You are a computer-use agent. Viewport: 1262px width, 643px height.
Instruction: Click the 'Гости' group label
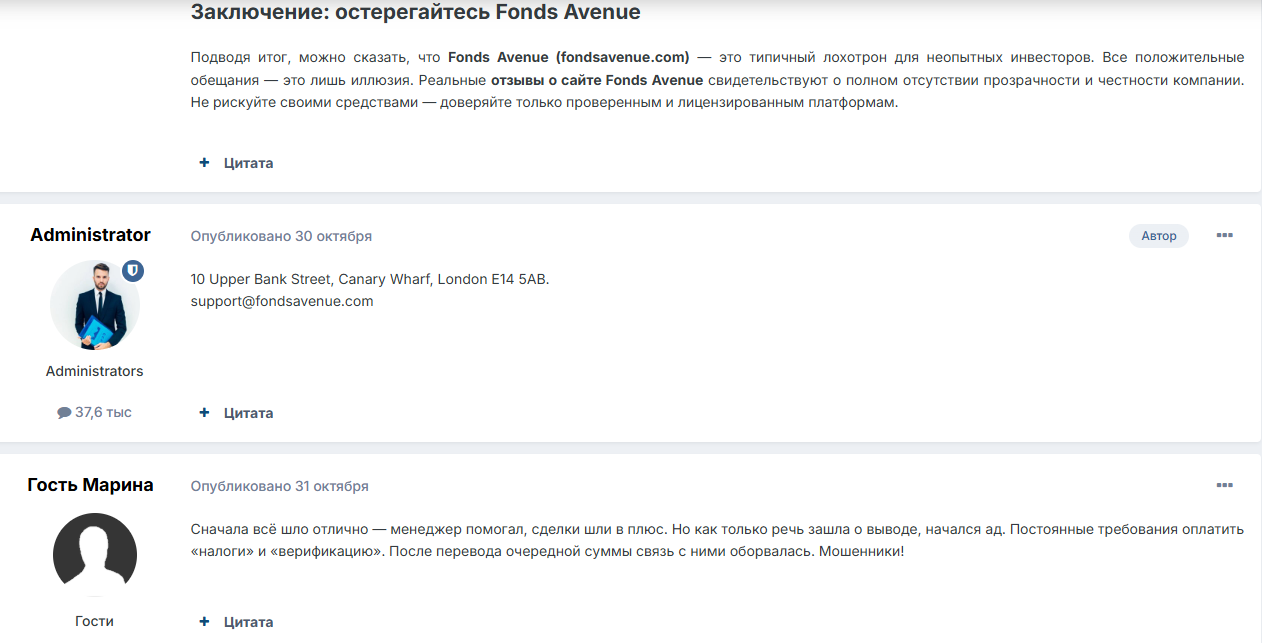[93, 620]
